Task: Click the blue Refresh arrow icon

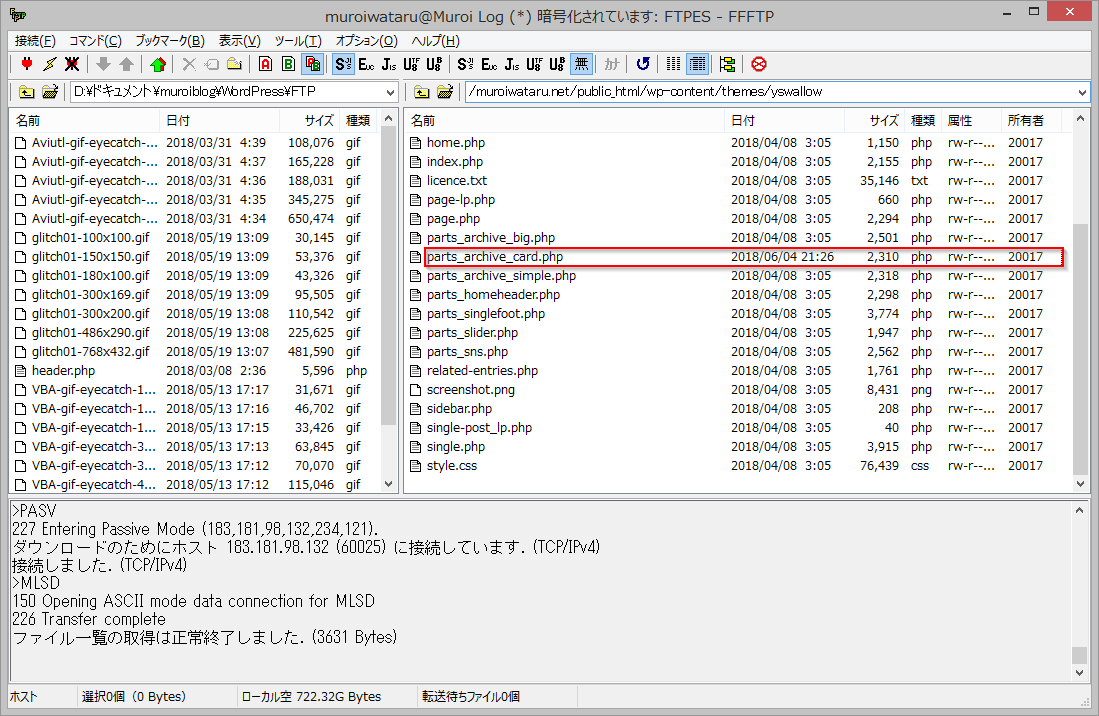Action: click(642, 64)
